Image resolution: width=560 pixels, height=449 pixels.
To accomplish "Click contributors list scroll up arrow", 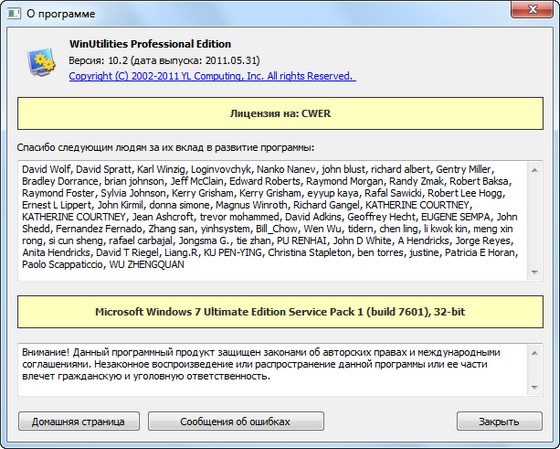I will [x=535, y=170].
